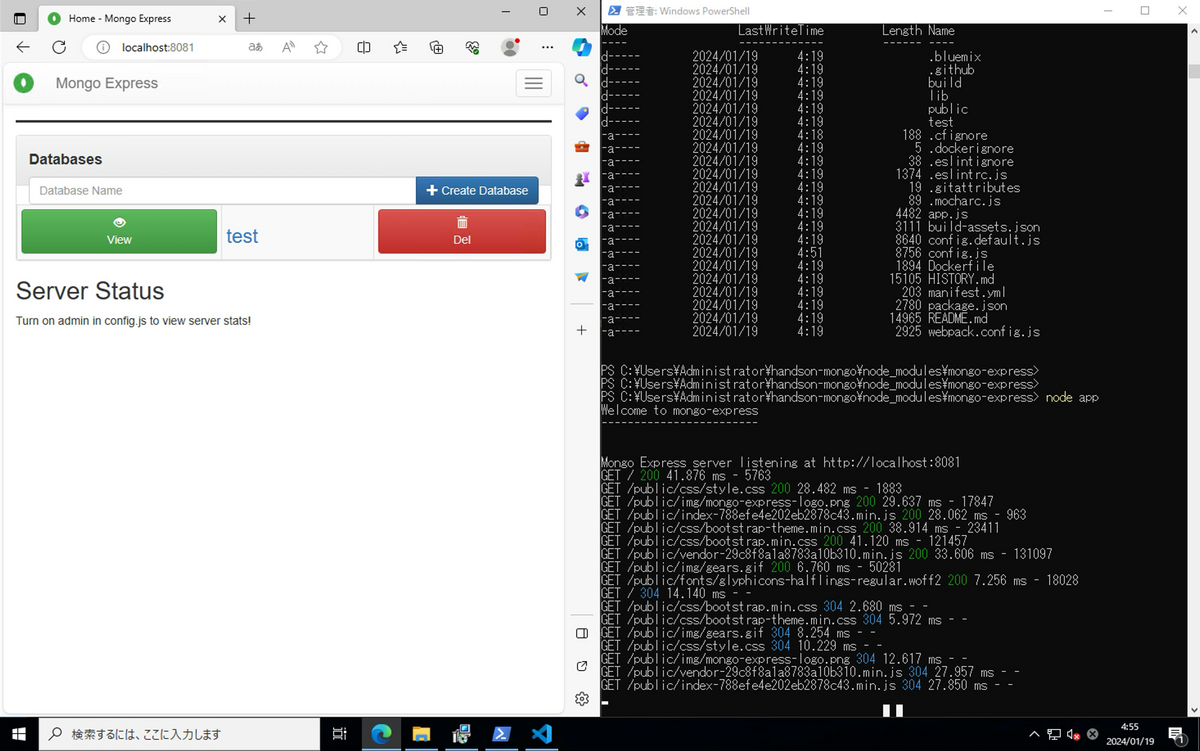
Task: Click the muted volume tray icon
Action: click(x=1073, y=734)
